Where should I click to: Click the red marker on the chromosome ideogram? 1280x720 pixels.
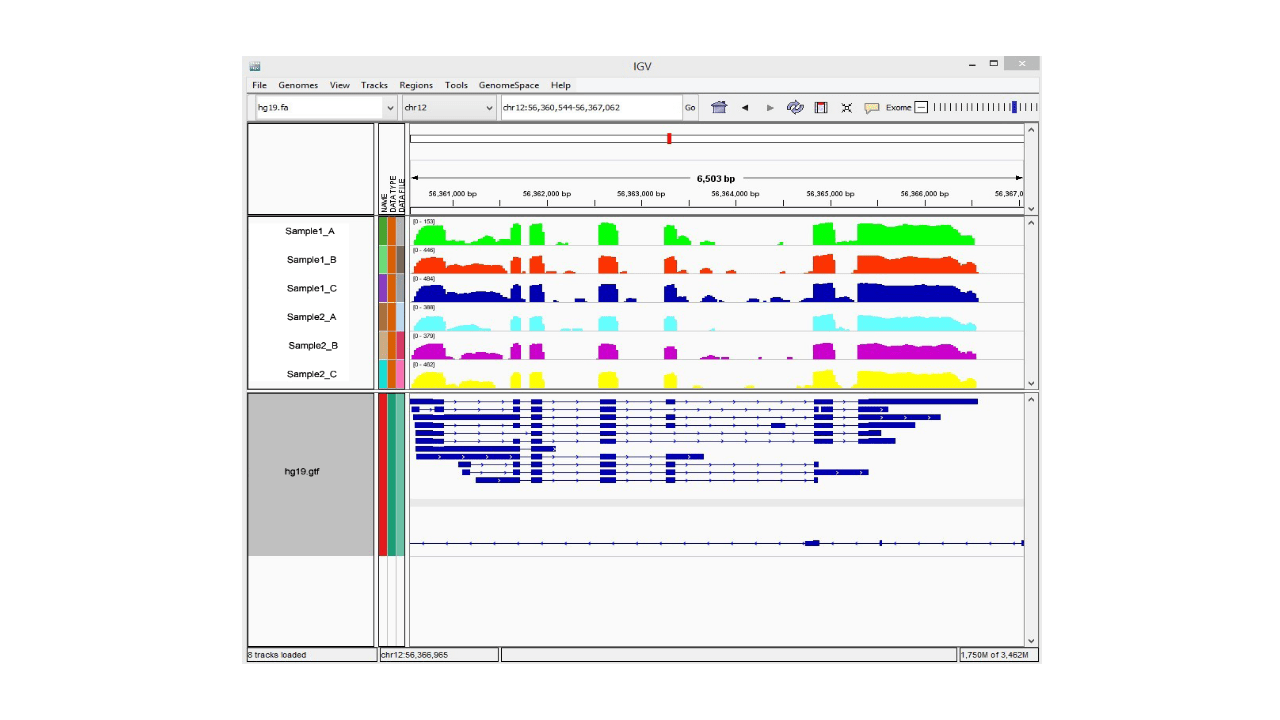[x=669, y=138]
